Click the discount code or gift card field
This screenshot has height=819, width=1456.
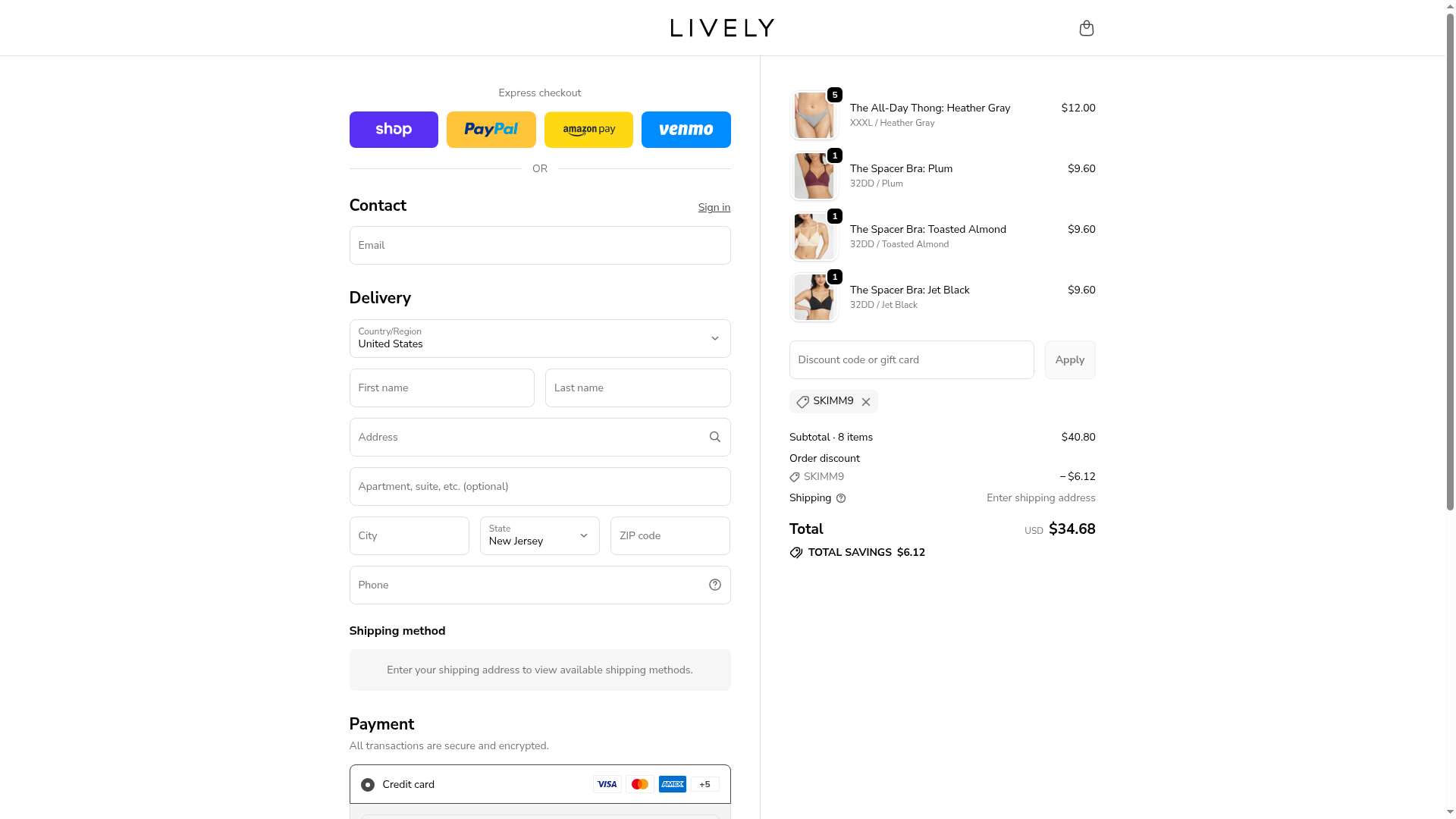(911, 359)
